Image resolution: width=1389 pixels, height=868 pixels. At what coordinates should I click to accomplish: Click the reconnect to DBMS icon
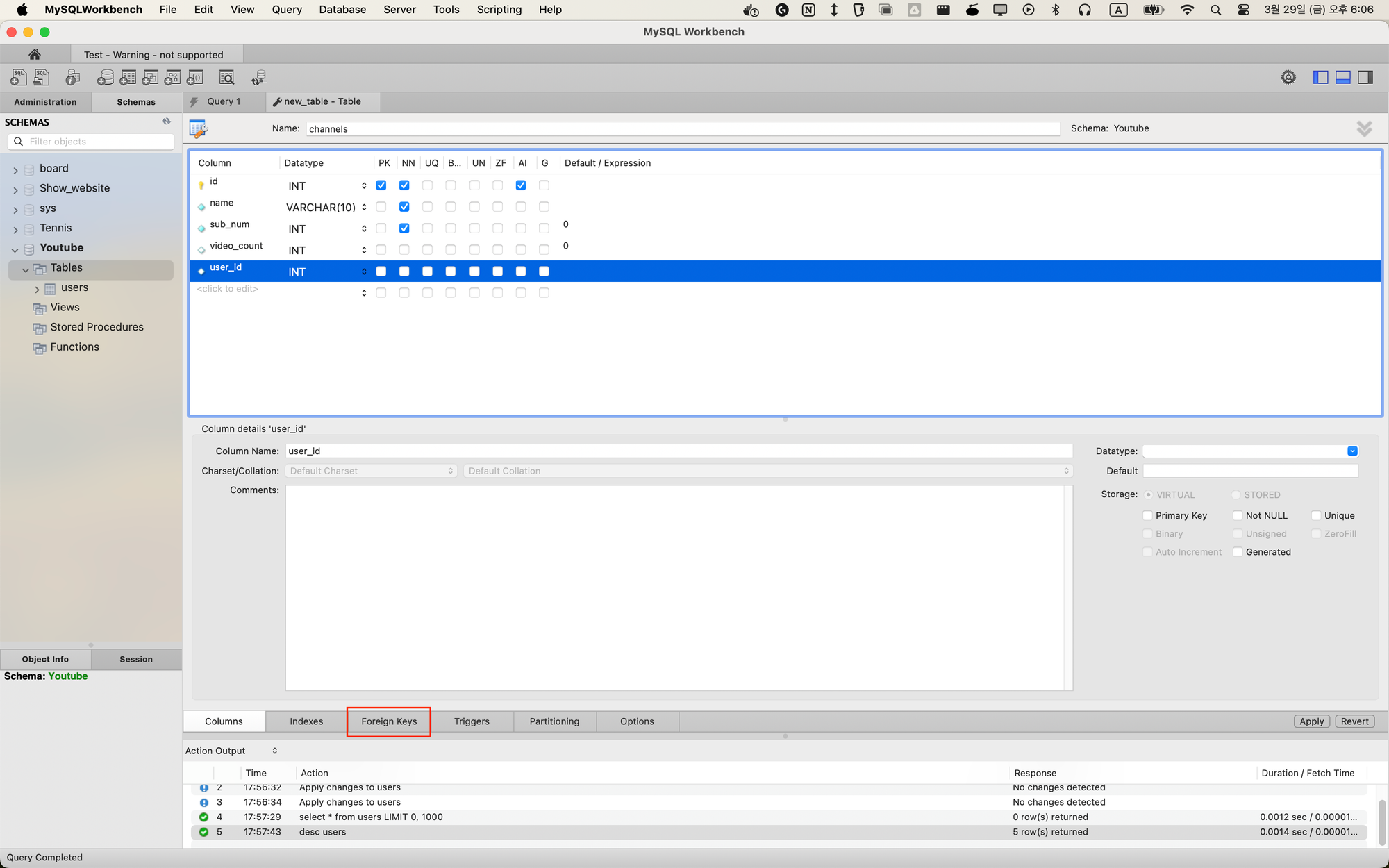pyautogui.click(x=258, y=77)
